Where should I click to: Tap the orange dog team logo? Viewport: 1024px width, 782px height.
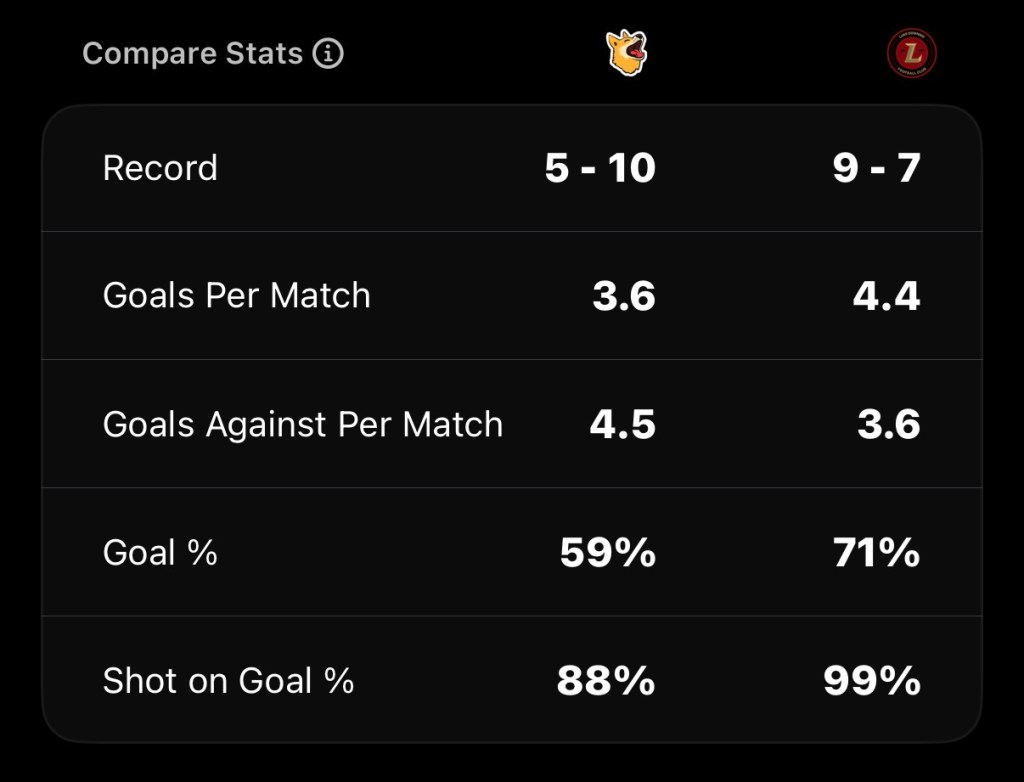tap(627, 52)
